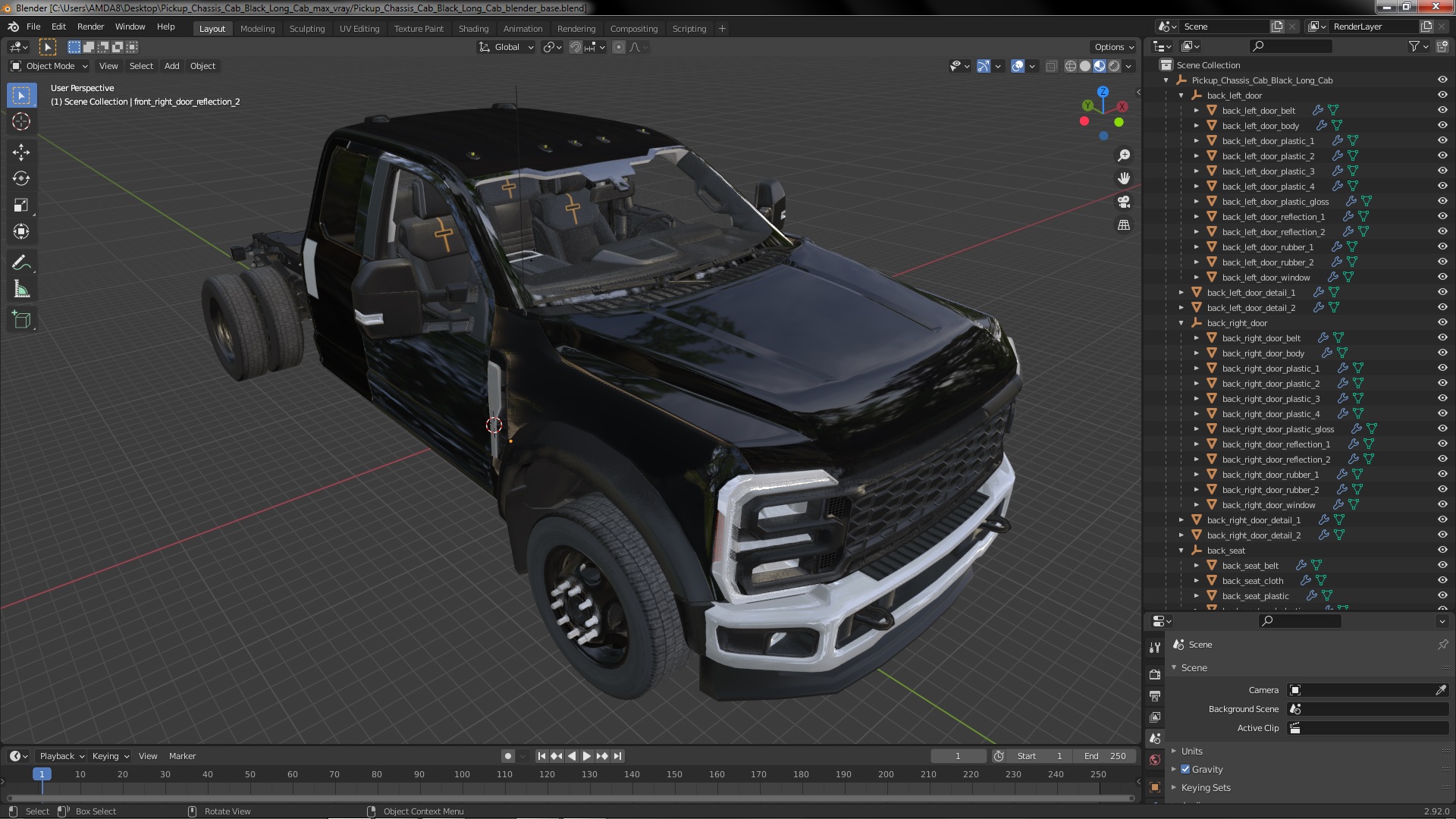Expand back_left_door_detail_1 item
Screen dimensions: 1456x819
tap(1181, 293)
